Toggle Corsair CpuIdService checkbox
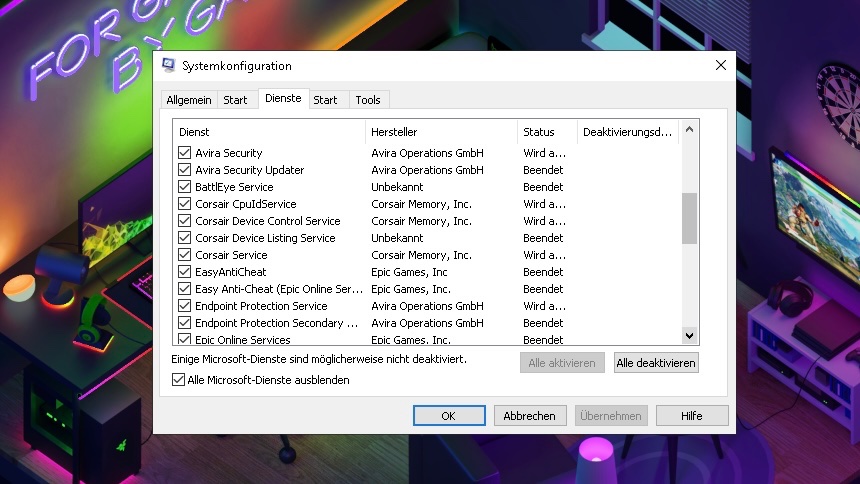Viewport: 860px width, 484px height. pos(185,204)
